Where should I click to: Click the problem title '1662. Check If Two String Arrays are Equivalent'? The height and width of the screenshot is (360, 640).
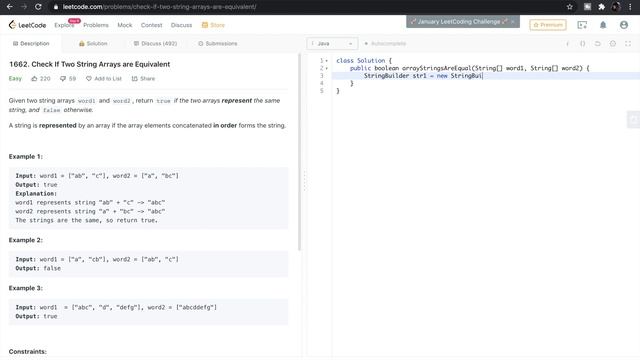click(89, 64)
